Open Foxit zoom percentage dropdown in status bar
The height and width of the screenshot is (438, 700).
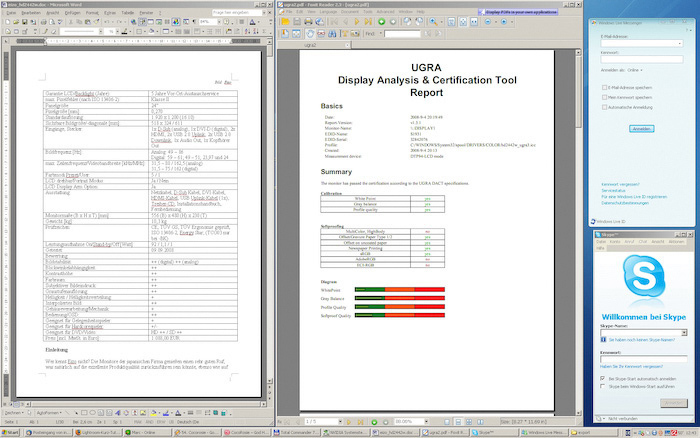pyautogui.click(x=426, y=421)
